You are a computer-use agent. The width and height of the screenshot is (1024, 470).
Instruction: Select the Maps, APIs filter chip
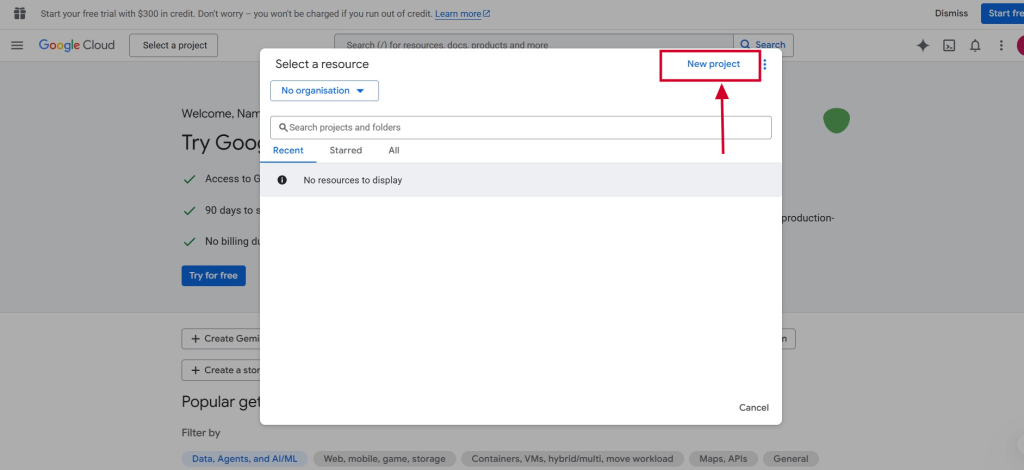724,459
